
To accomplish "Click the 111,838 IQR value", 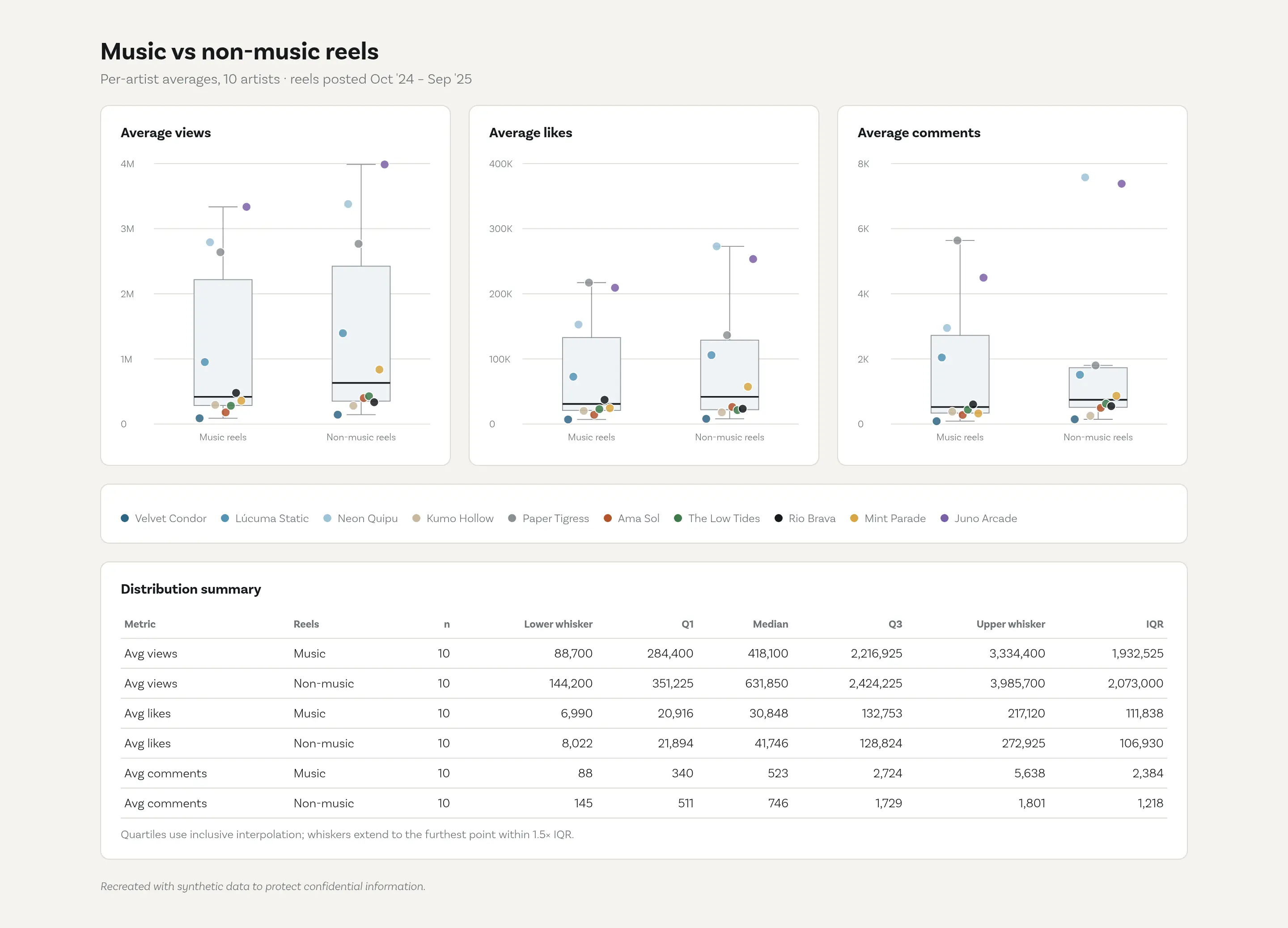I will [1145, 713].
